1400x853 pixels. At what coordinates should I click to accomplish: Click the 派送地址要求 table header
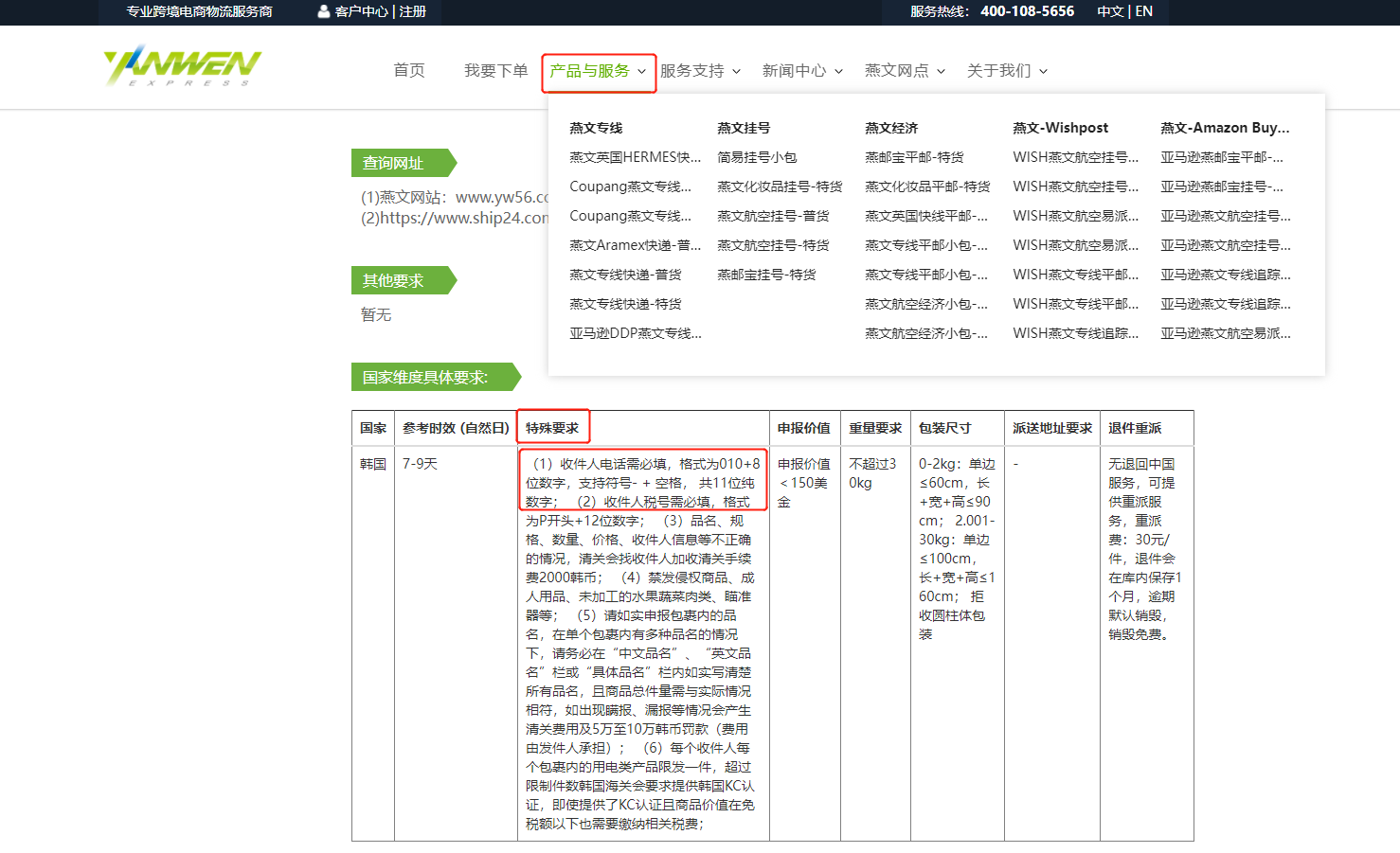coord(1052,428)
